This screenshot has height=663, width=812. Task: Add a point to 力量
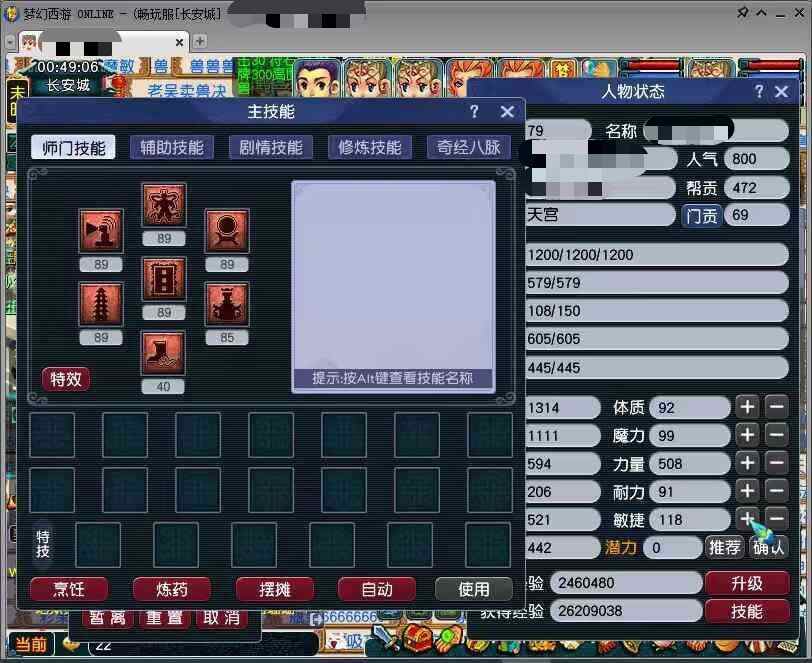click(x=747, y=463)
